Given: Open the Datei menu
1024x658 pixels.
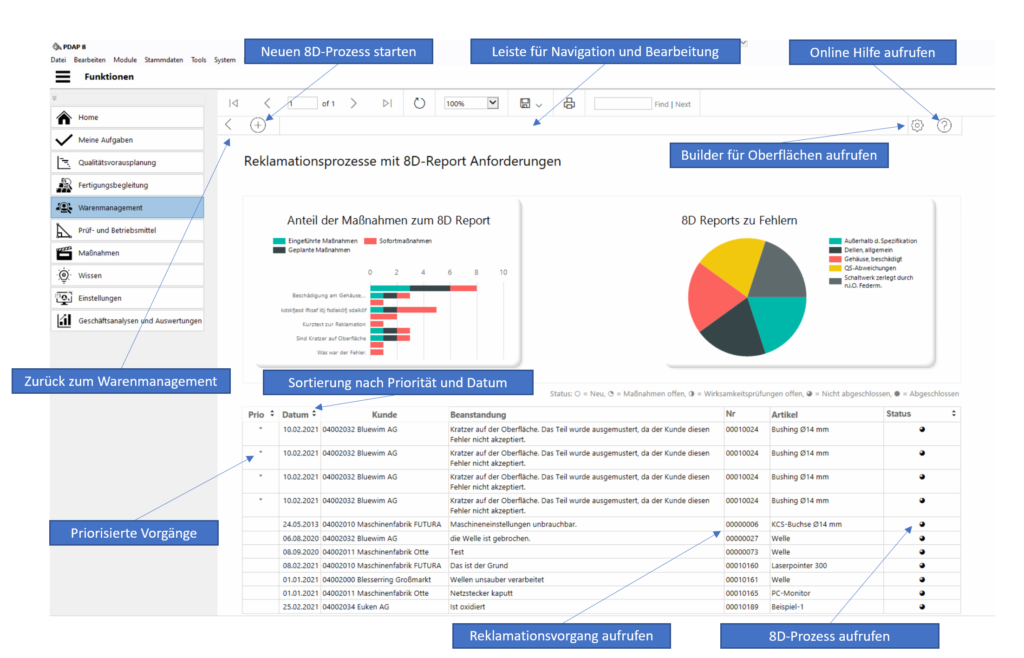Looking at the screenshot, I should coord(60,59).
